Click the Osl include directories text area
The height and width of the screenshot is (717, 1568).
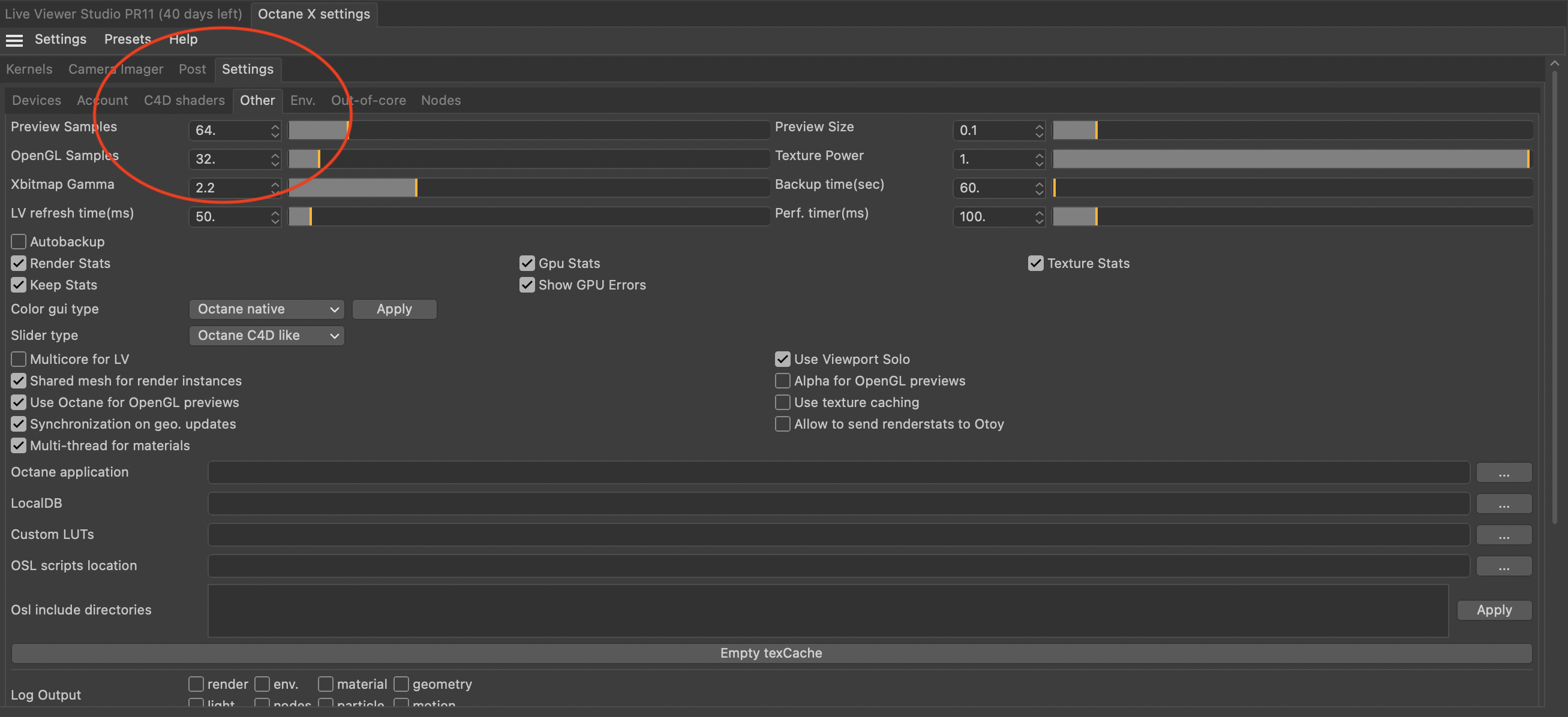[827, 610]
